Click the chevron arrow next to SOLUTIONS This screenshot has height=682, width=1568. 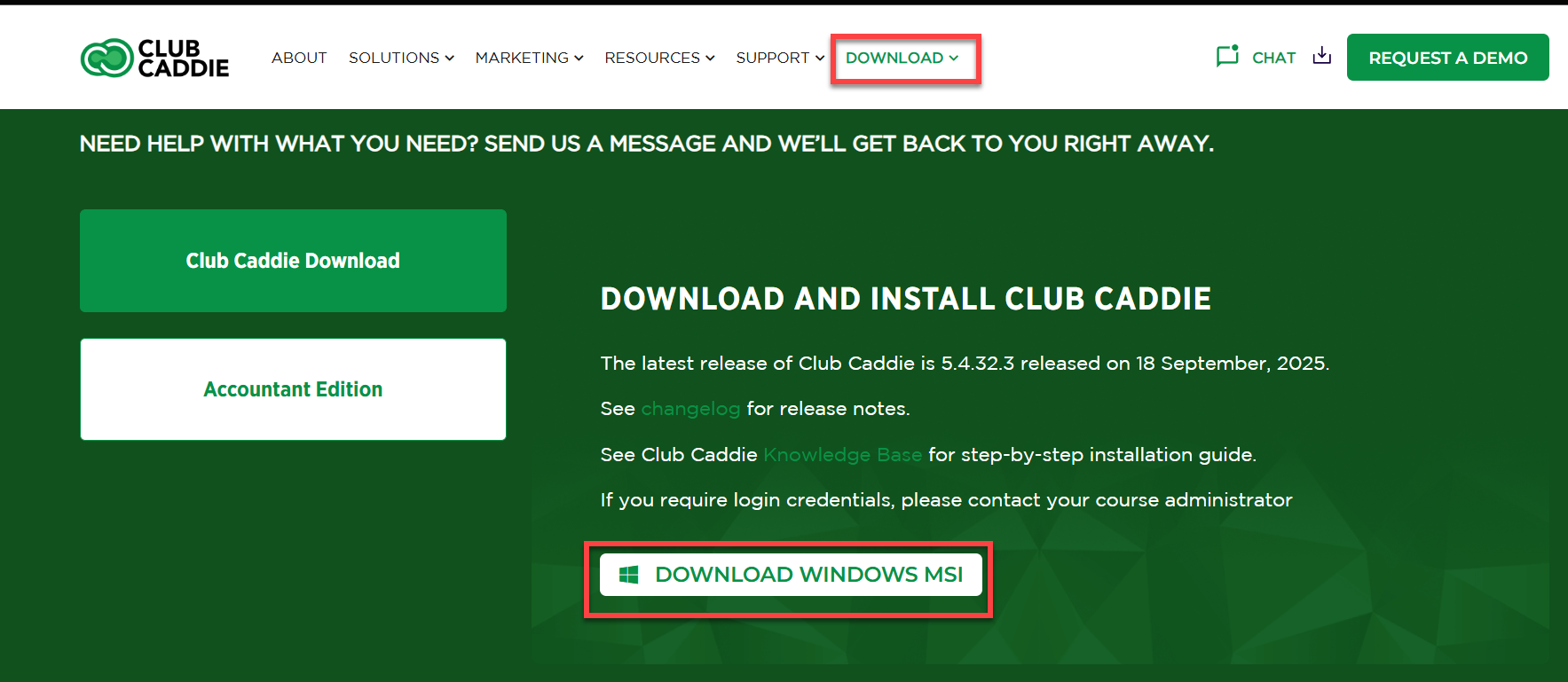coord(450,59)
